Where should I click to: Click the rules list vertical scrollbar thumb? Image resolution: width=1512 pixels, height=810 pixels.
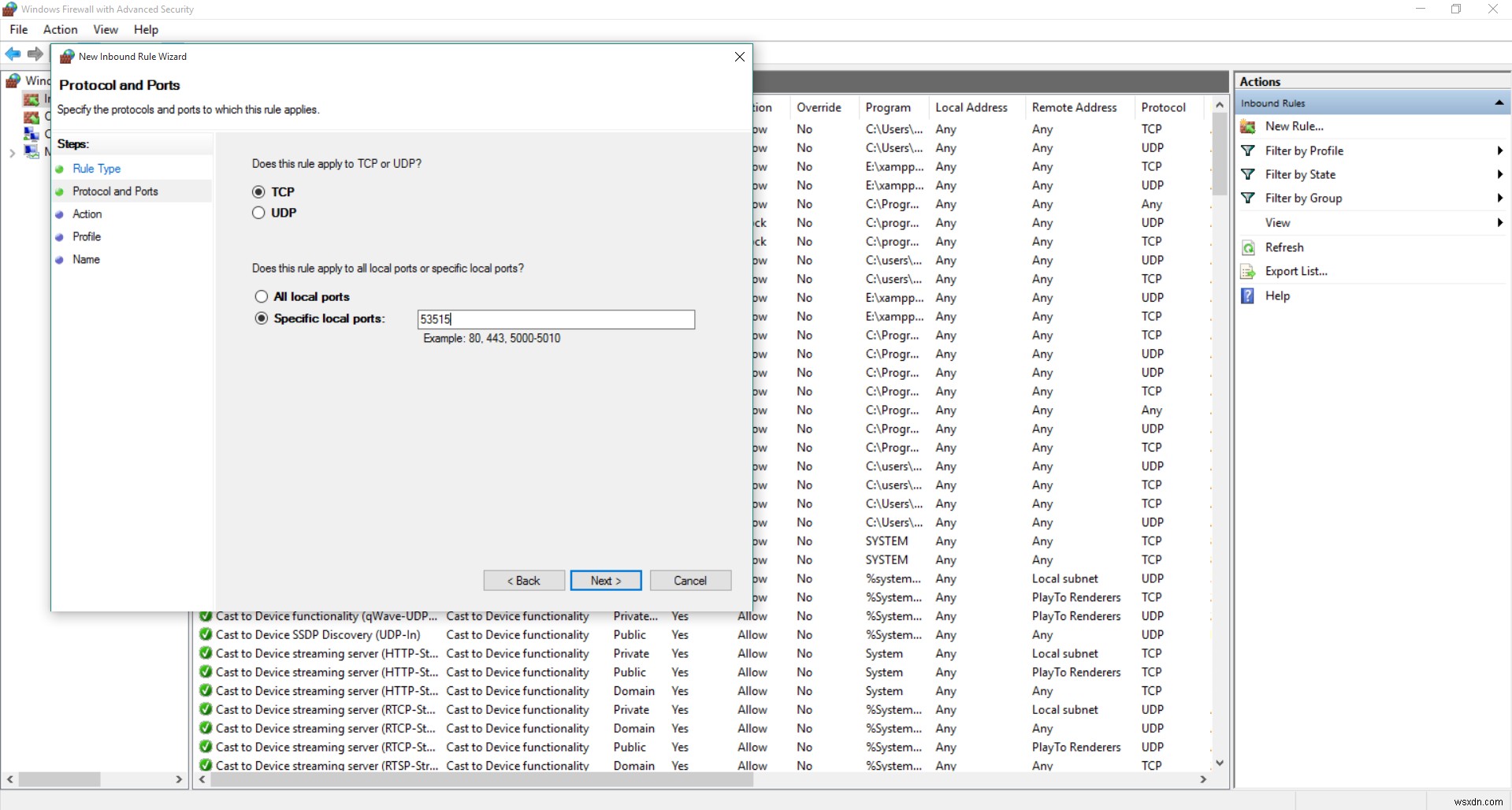coord(1220,153)
